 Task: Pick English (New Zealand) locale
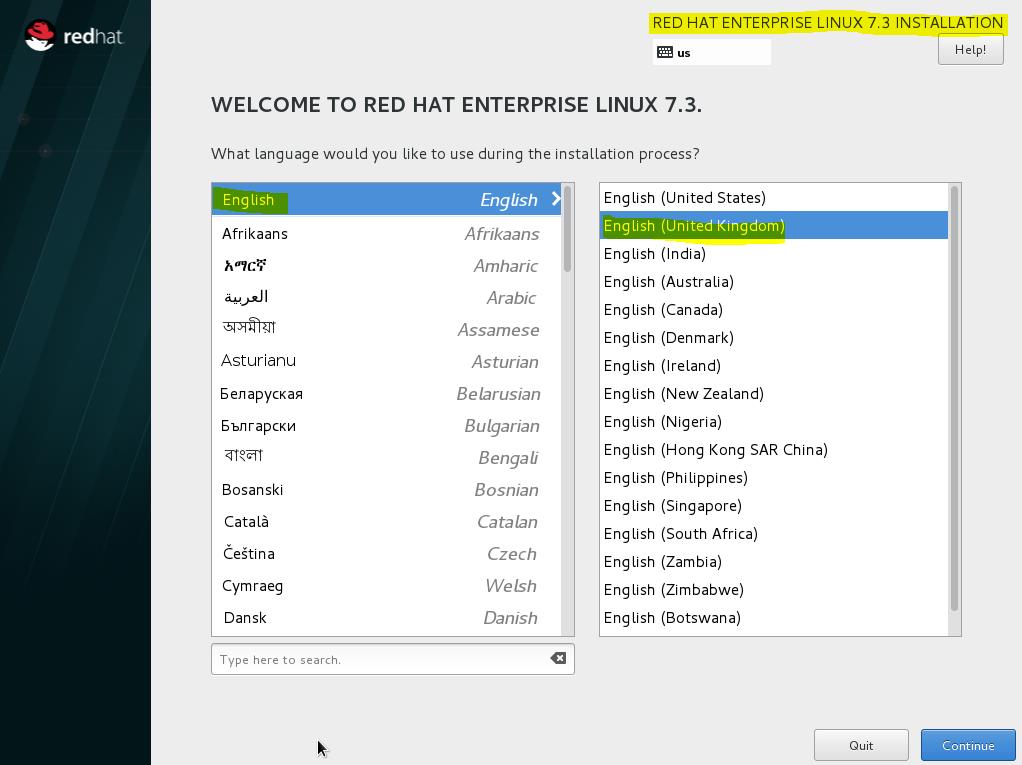point(774,394)
